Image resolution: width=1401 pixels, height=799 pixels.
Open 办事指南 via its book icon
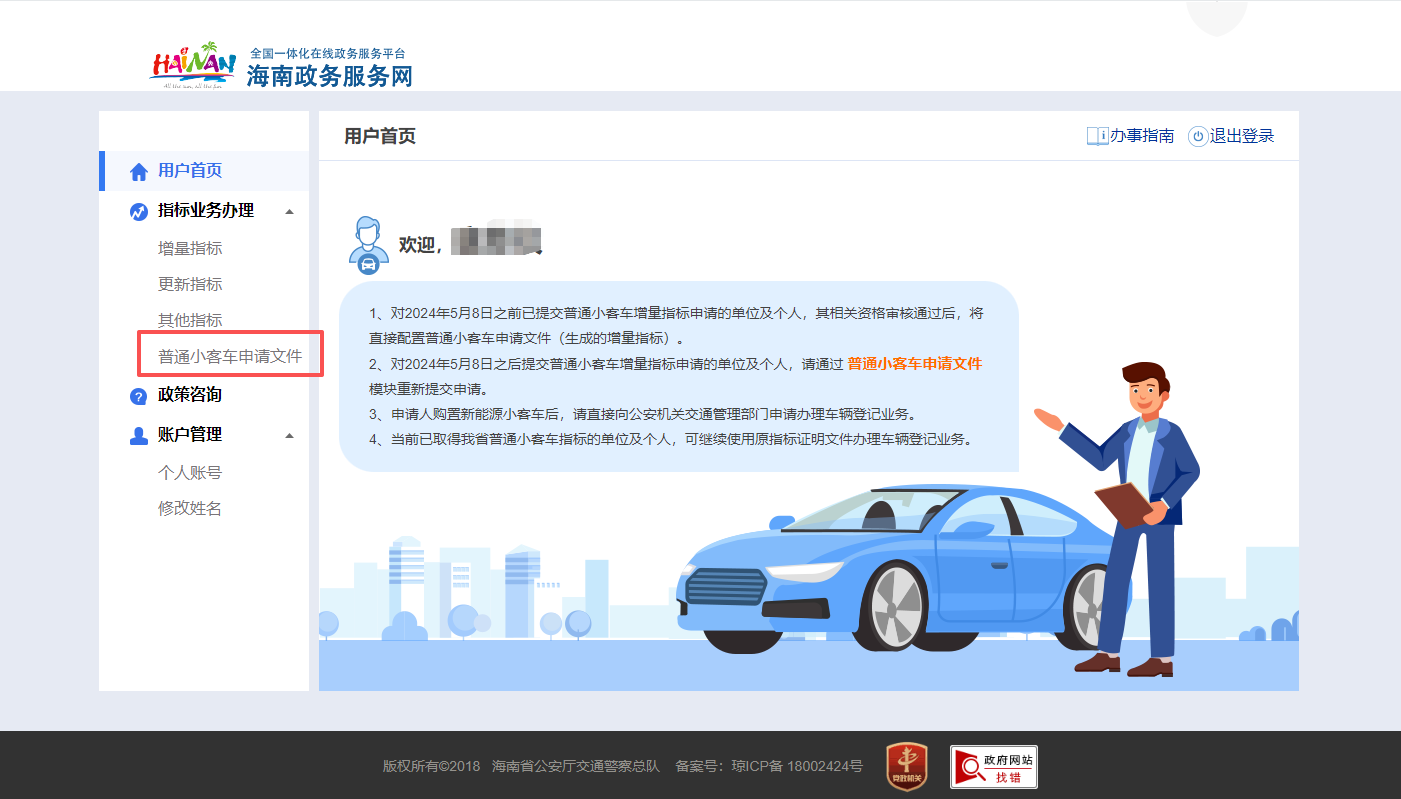pos(1096,135)
